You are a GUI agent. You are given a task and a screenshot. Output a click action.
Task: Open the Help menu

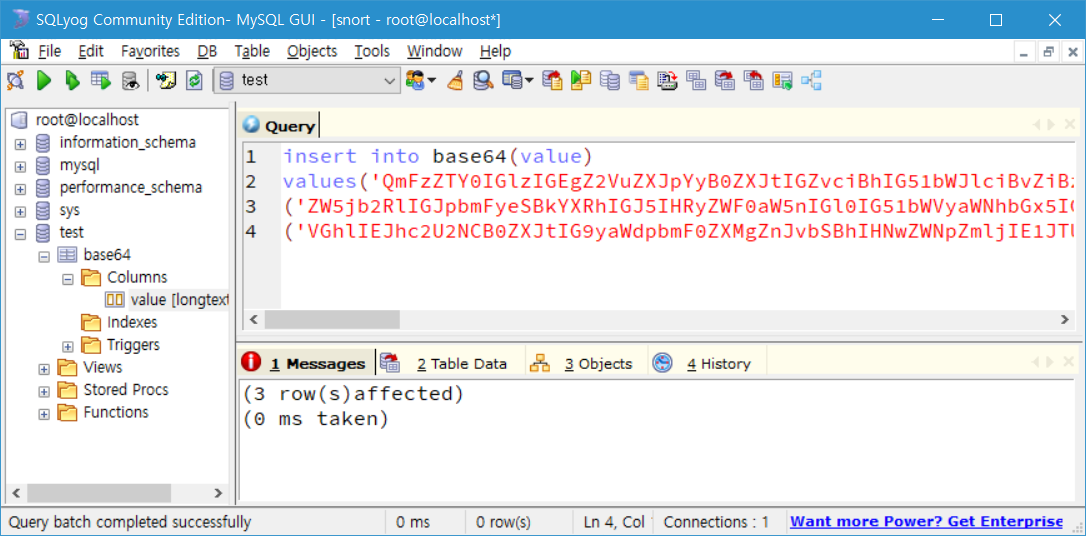pos(495,51)
